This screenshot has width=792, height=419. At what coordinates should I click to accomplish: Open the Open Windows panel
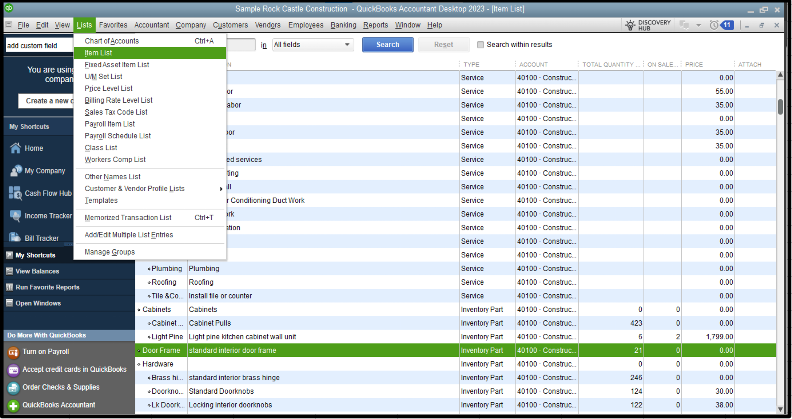[x=38, y=303]
